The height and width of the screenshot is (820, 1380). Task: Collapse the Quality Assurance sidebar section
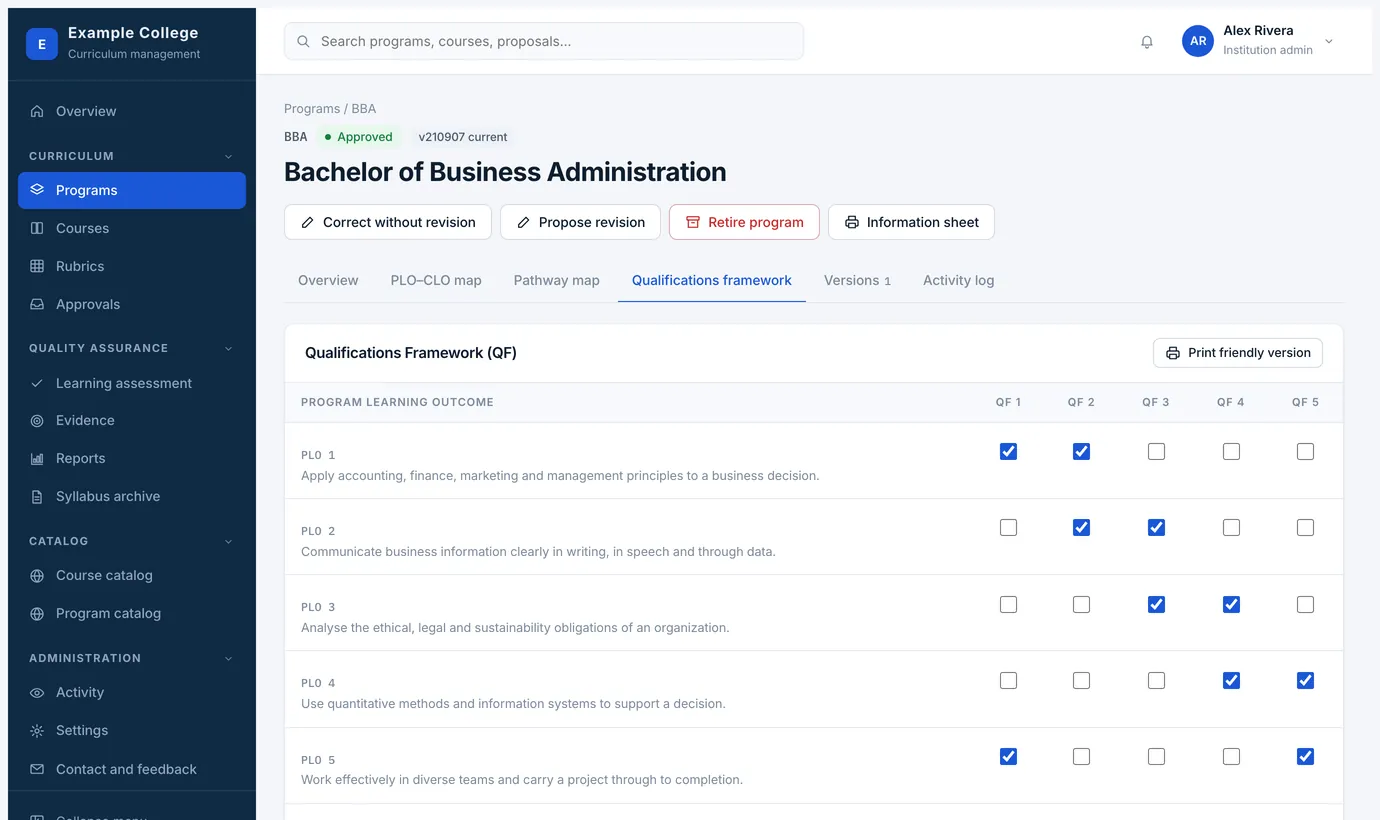pos(228,348)
